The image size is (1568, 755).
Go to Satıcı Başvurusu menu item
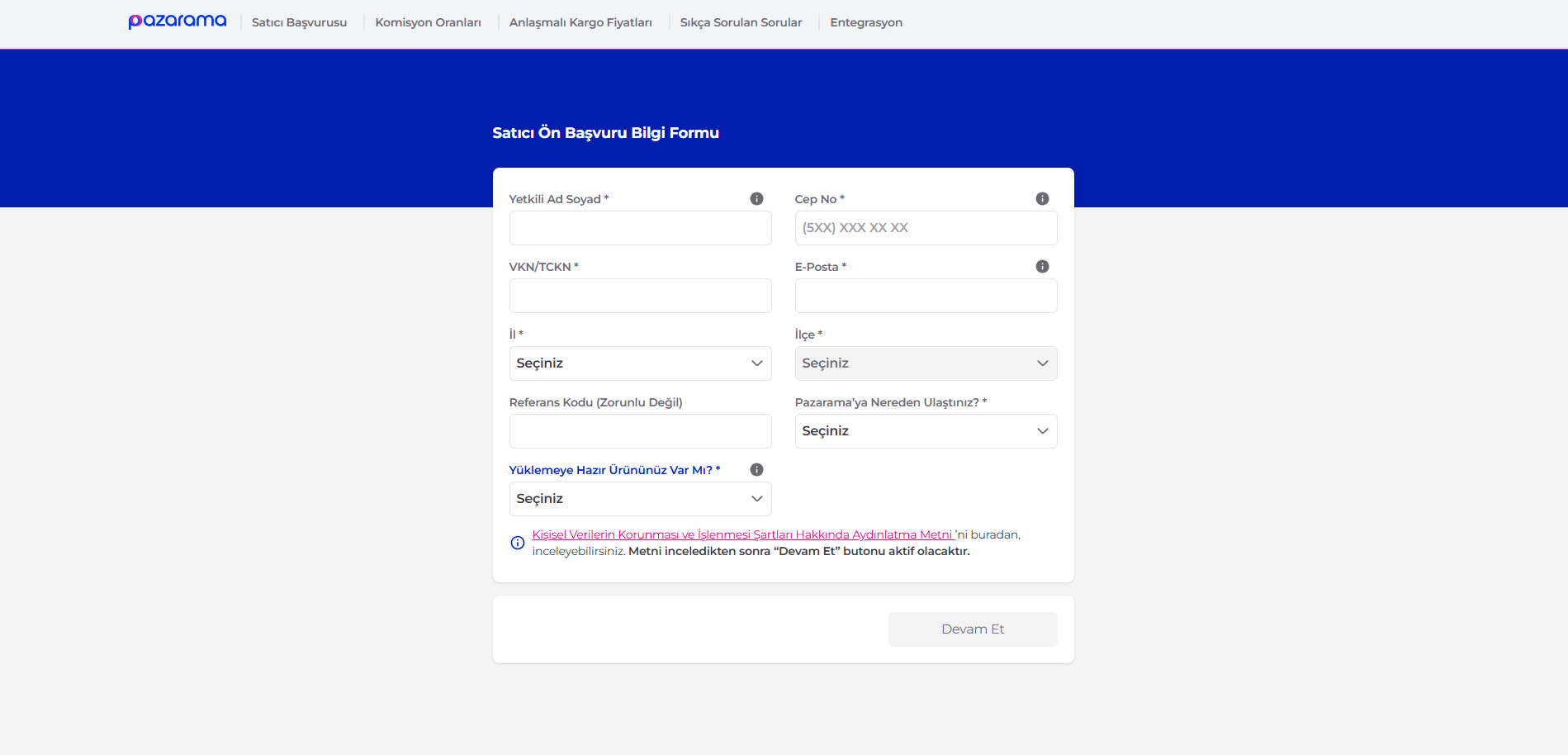299,22
